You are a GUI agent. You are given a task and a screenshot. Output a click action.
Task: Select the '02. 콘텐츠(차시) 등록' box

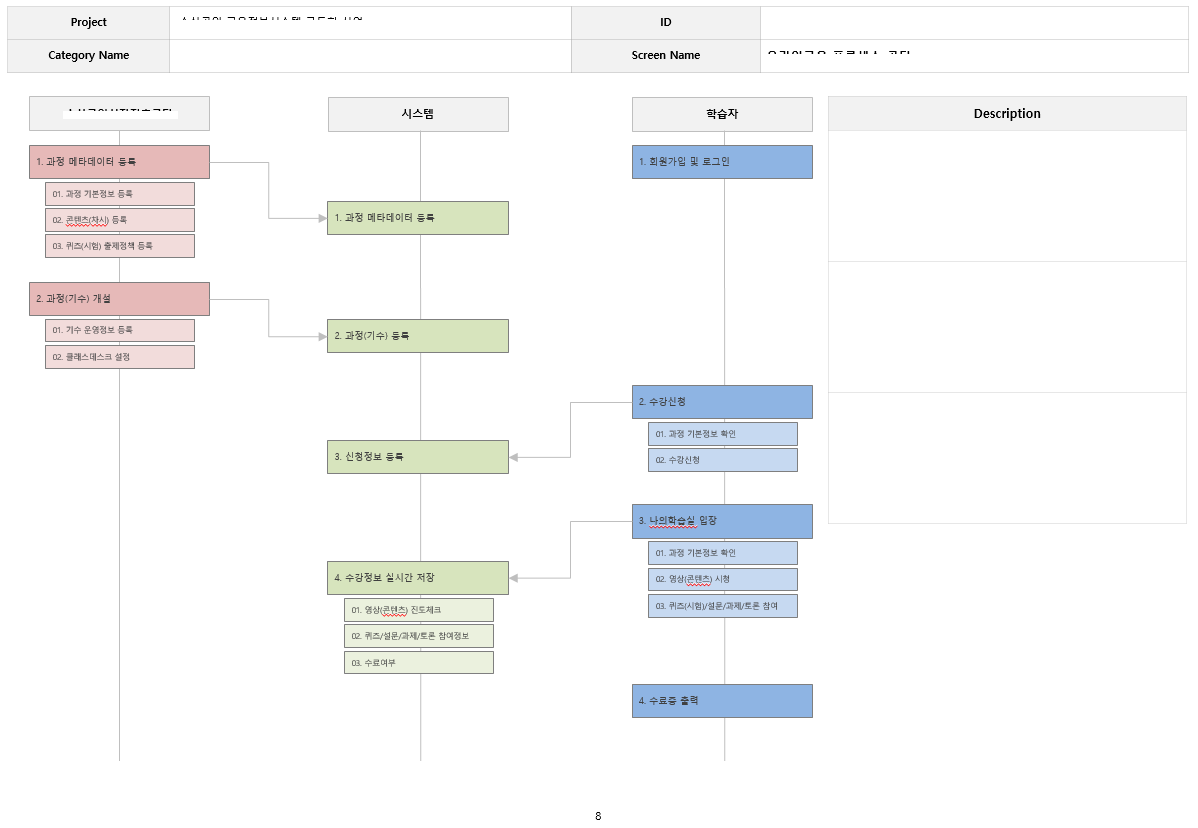tap(120, 220)
